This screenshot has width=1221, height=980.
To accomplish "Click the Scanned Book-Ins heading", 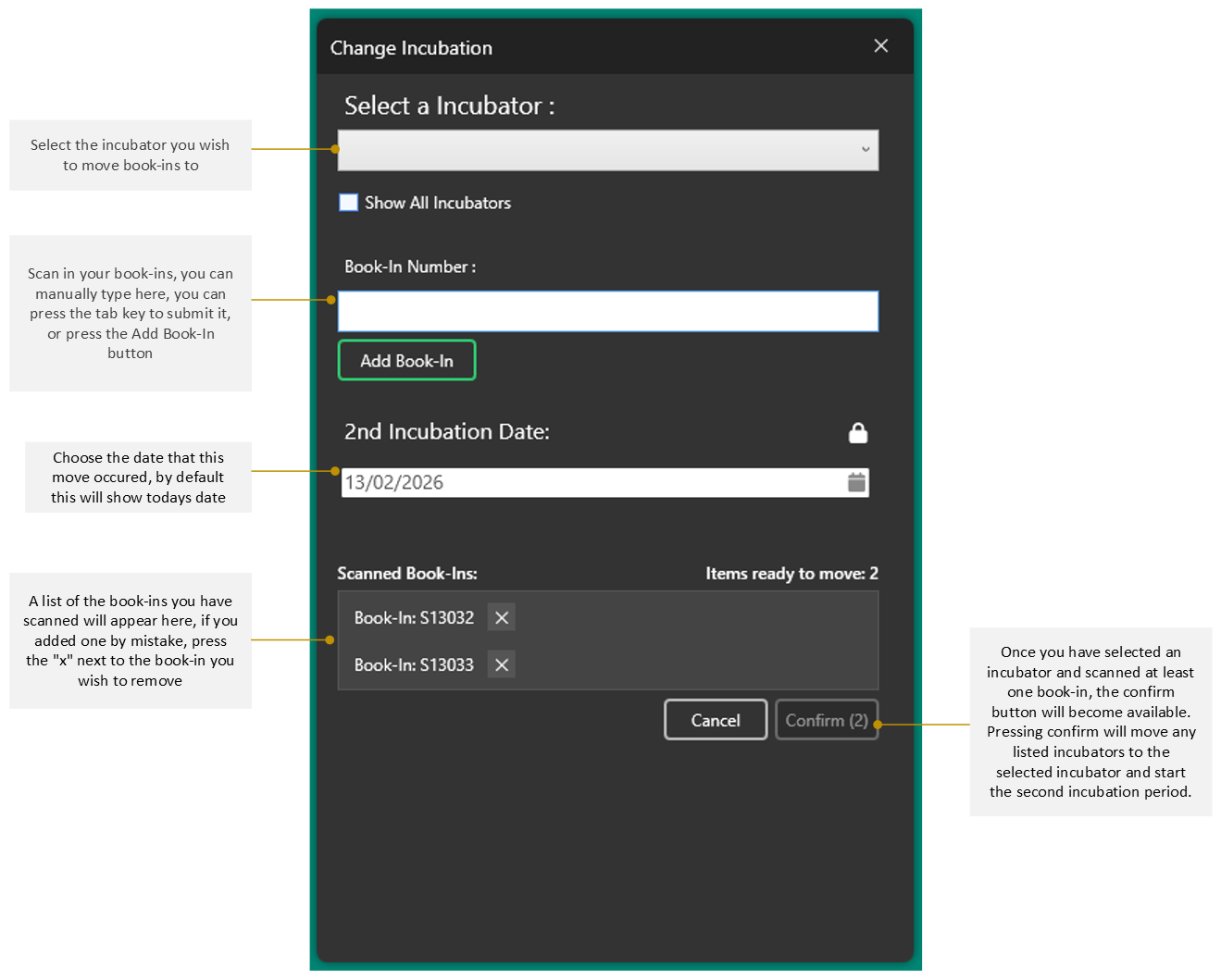I will click(x=407, y=574).
